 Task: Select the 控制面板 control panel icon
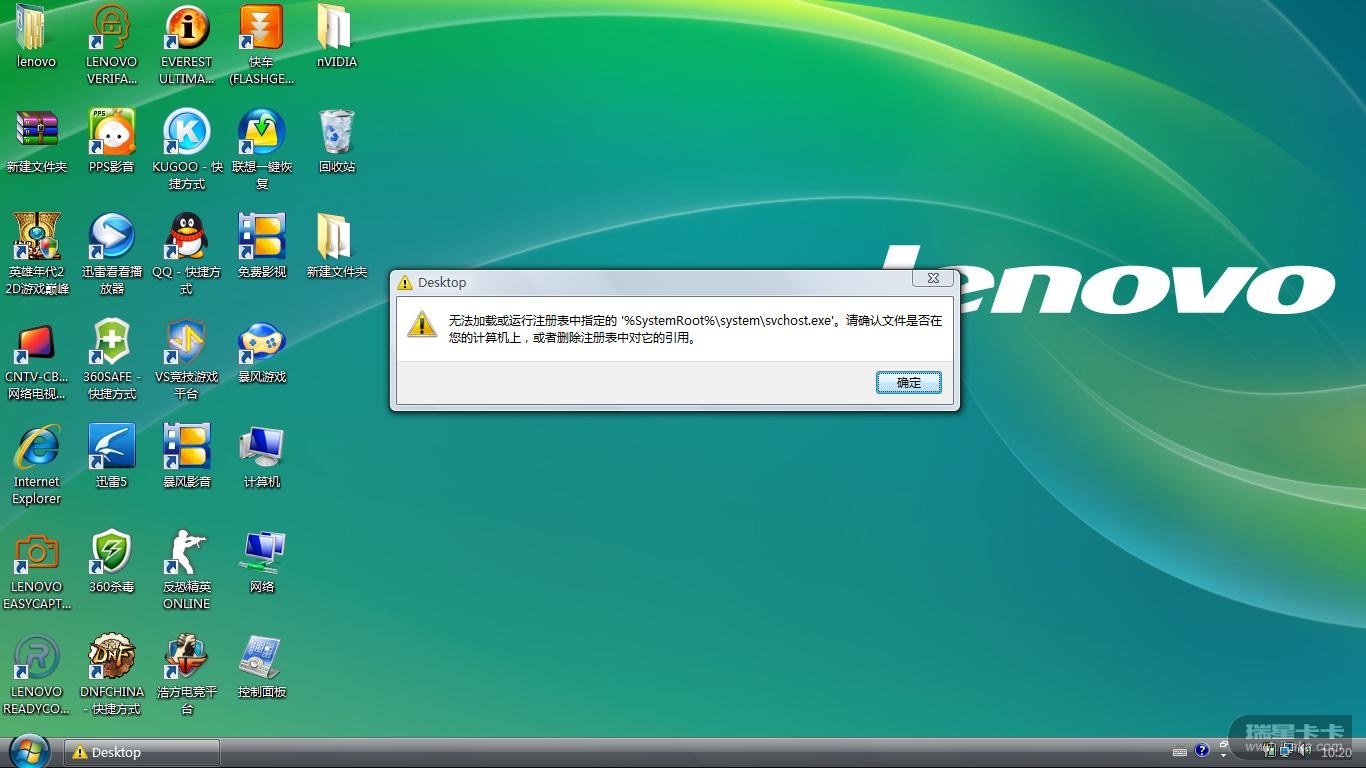262,657
